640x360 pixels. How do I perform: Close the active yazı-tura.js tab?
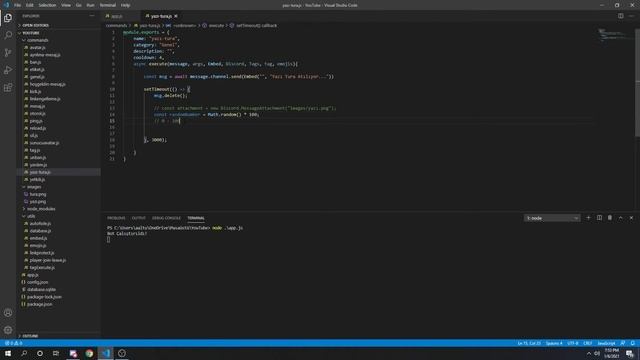click(x=176, y=16)
